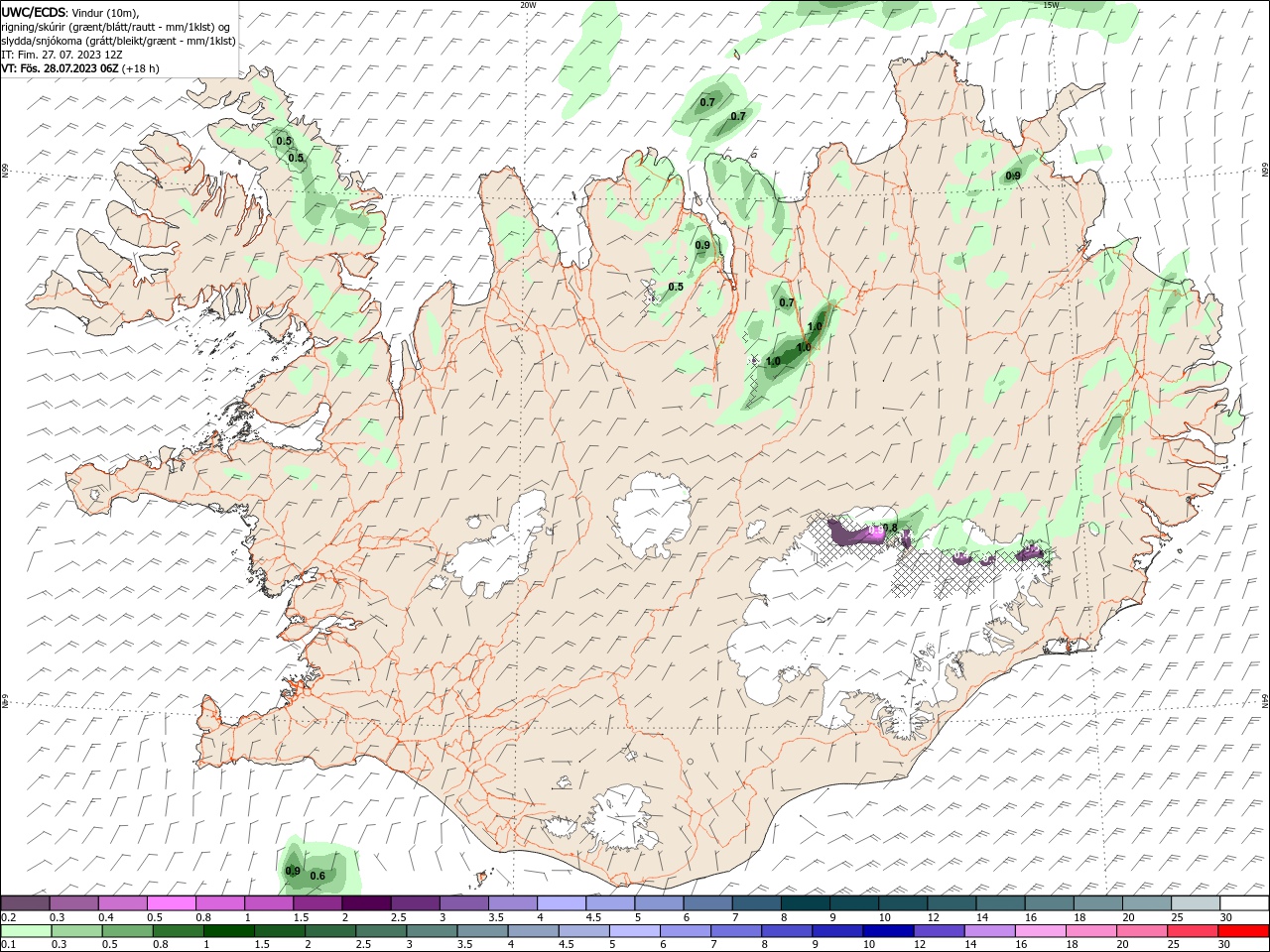Select the darkest green swatch labeled 1, lower row
Screen dimensions: 1270x952
[228, 931]
